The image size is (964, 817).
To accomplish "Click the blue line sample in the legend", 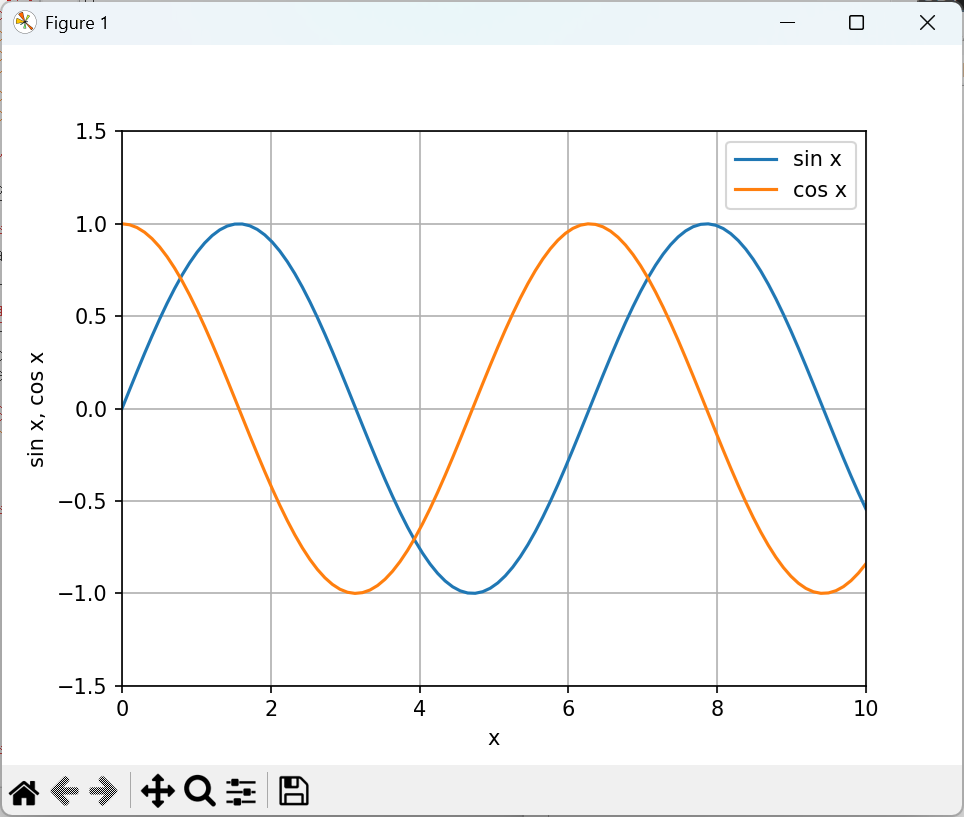I will [x=756, y=159].
